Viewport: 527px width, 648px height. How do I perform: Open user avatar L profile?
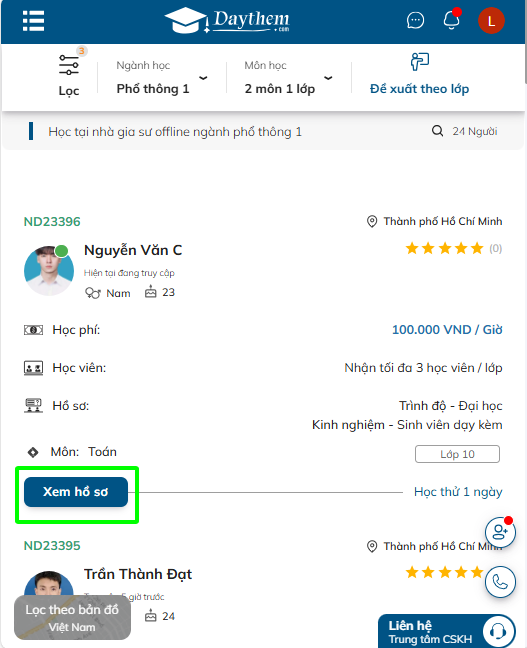[491, 21]
